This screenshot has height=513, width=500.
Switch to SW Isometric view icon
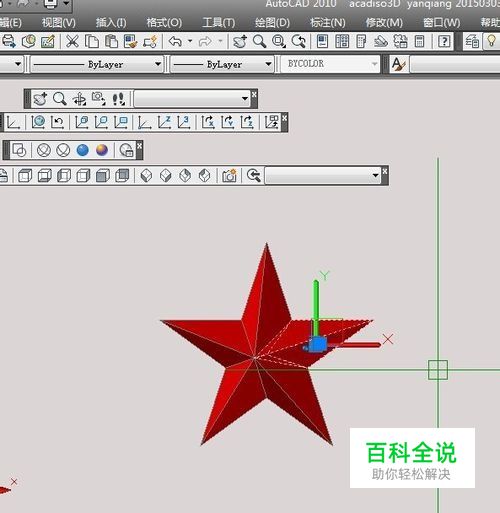point(146,175)
